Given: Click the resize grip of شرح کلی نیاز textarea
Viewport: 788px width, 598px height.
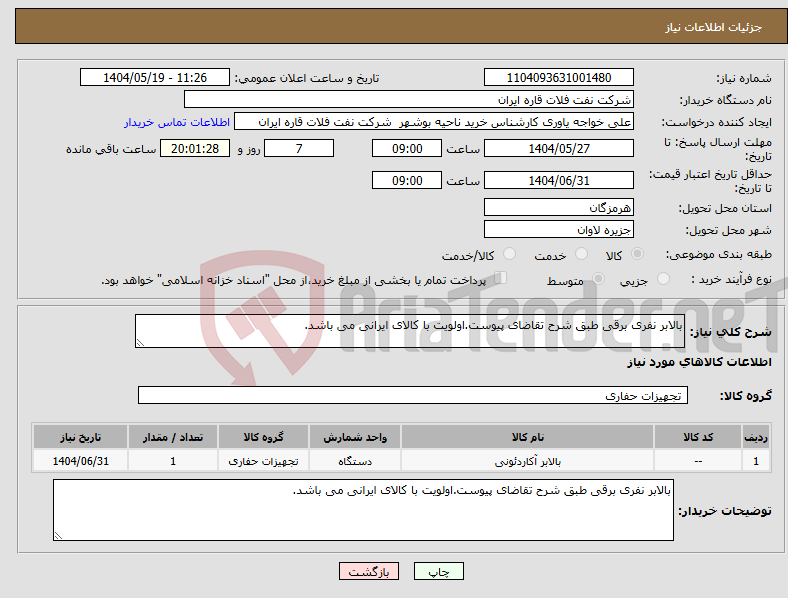Looking at the screenshot, I should pyautogui.click(x=140, y=343).
